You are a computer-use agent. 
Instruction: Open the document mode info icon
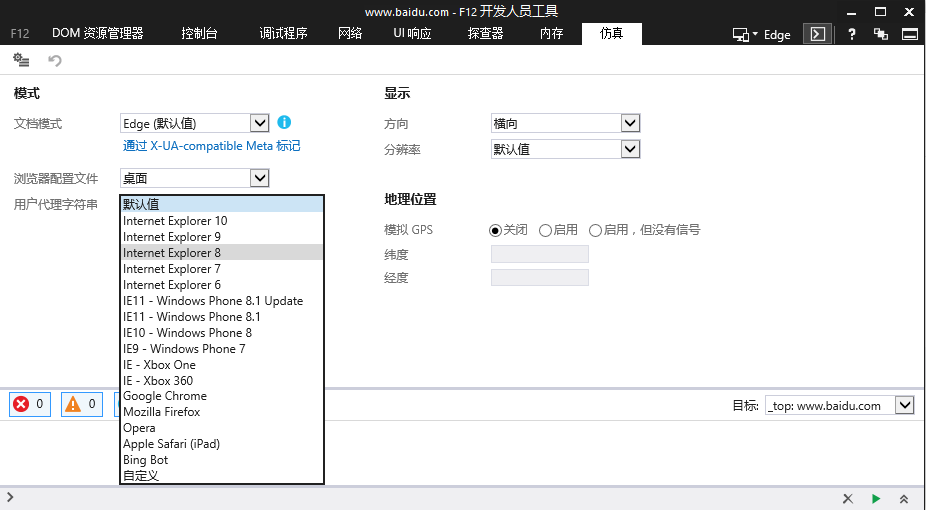(284, 122)
